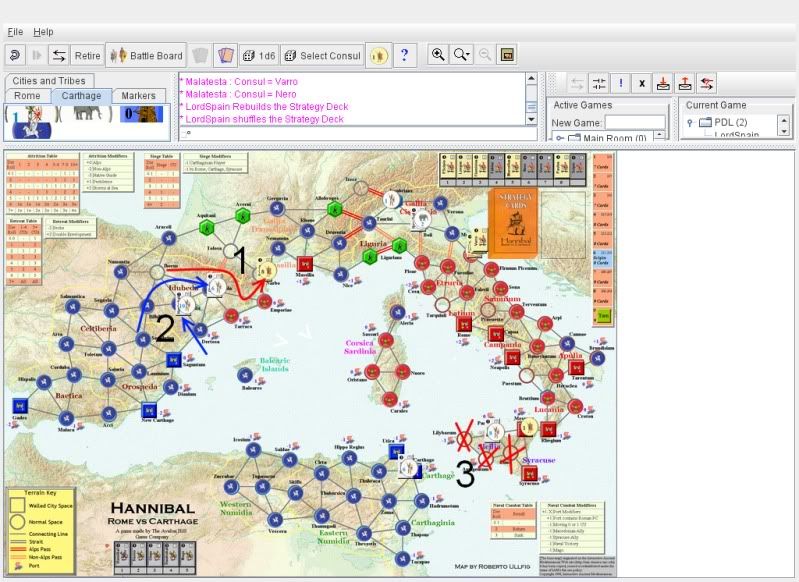
Task: Click the red up-arrow tray icon
Action: click(x=685, y=83)
